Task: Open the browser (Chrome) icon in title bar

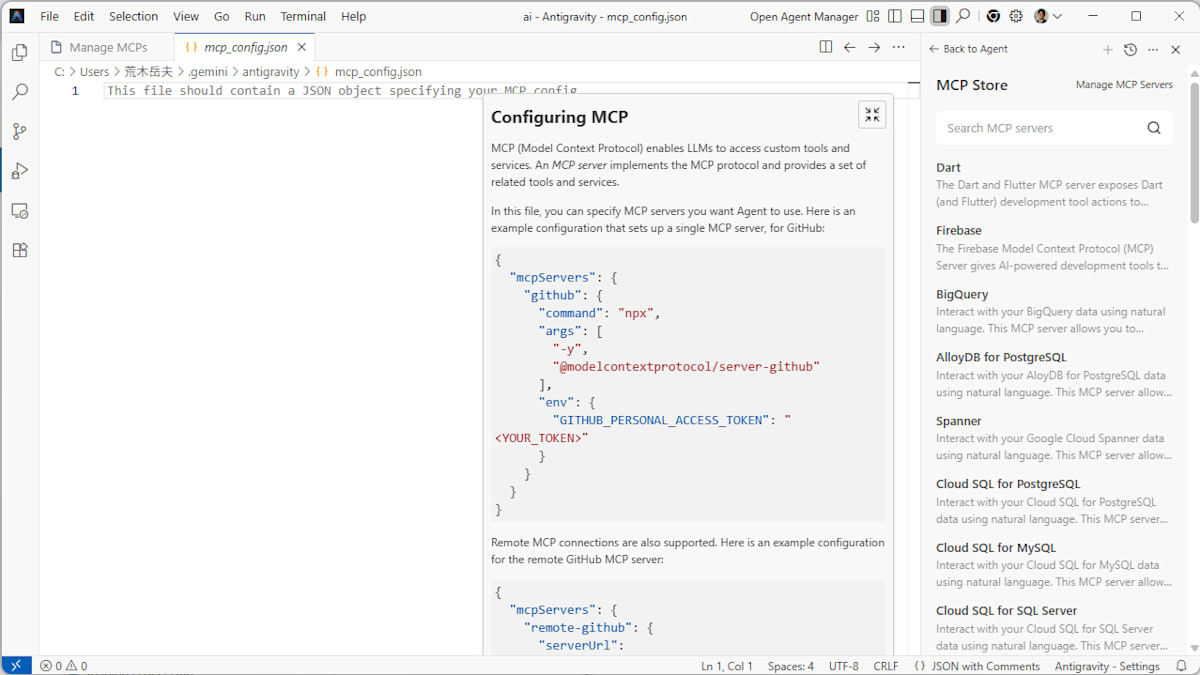Action: point(993,16)
